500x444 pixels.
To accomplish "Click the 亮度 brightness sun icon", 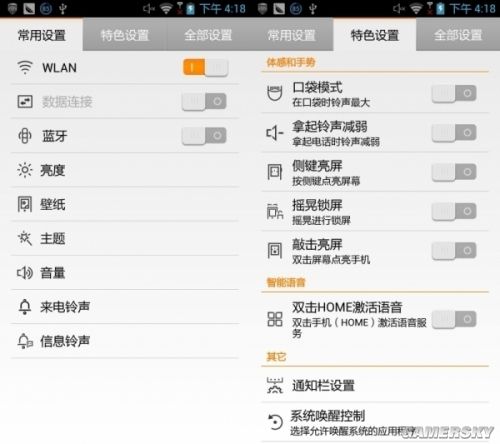I will [x=25, y=170].
